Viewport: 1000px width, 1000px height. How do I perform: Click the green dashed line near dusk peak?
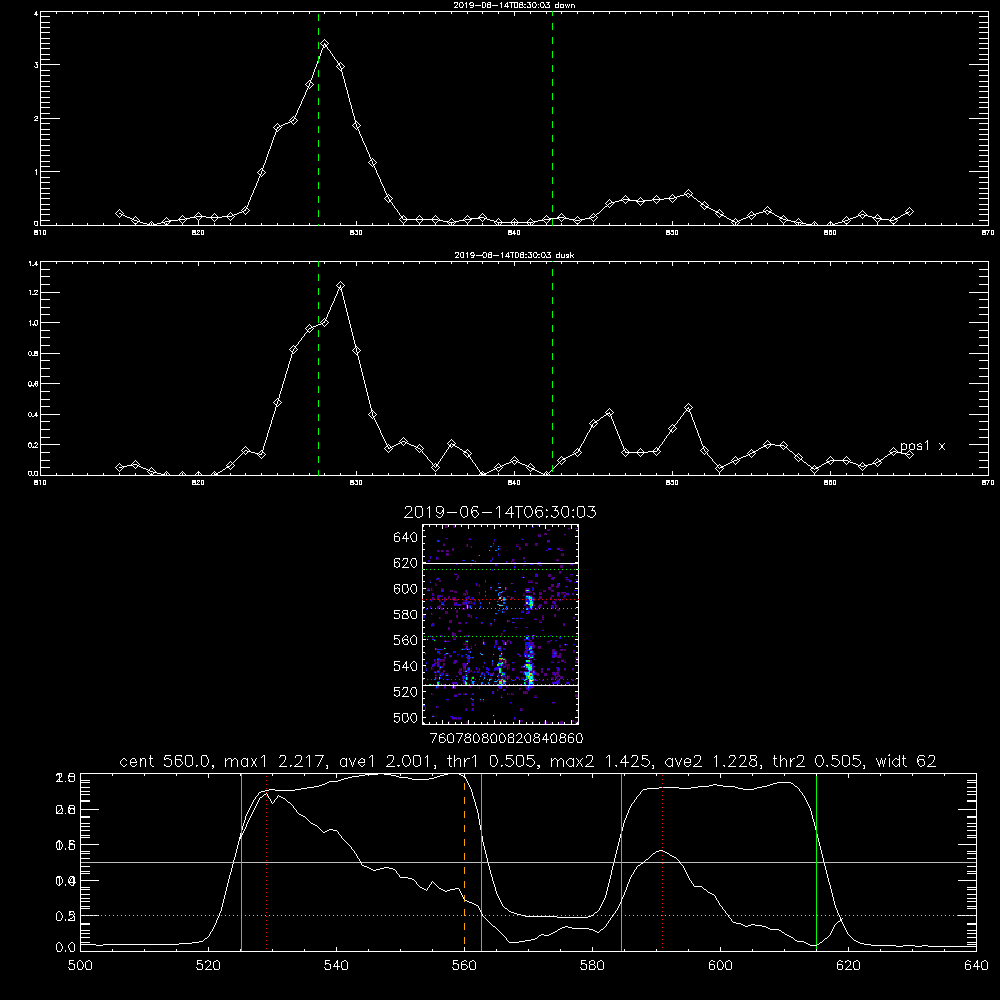pyautogui.click(x=318, y=368)
